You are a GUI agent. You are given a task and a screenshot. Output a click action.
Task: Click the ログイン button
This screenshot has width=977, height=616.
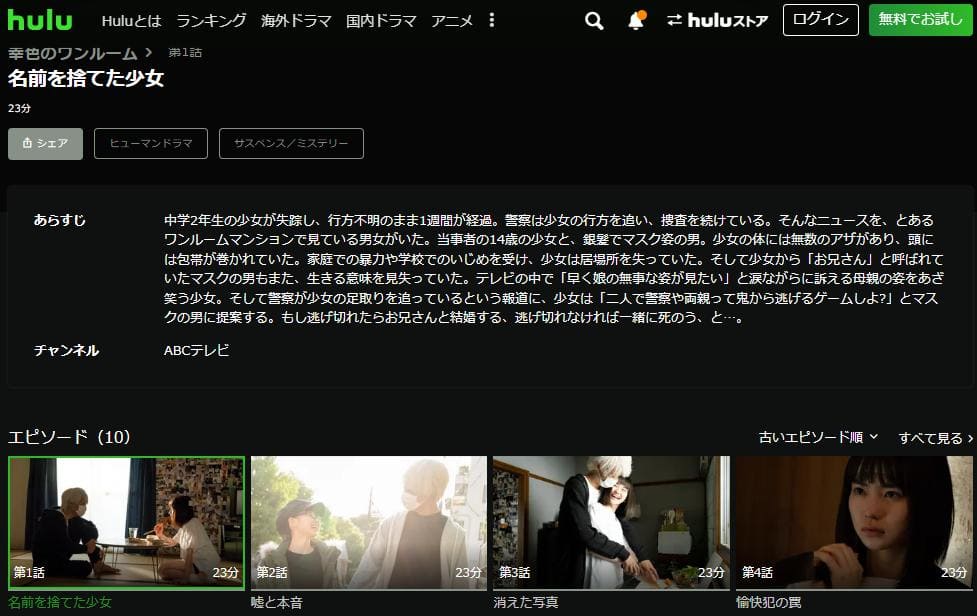(x=821, y=20)
